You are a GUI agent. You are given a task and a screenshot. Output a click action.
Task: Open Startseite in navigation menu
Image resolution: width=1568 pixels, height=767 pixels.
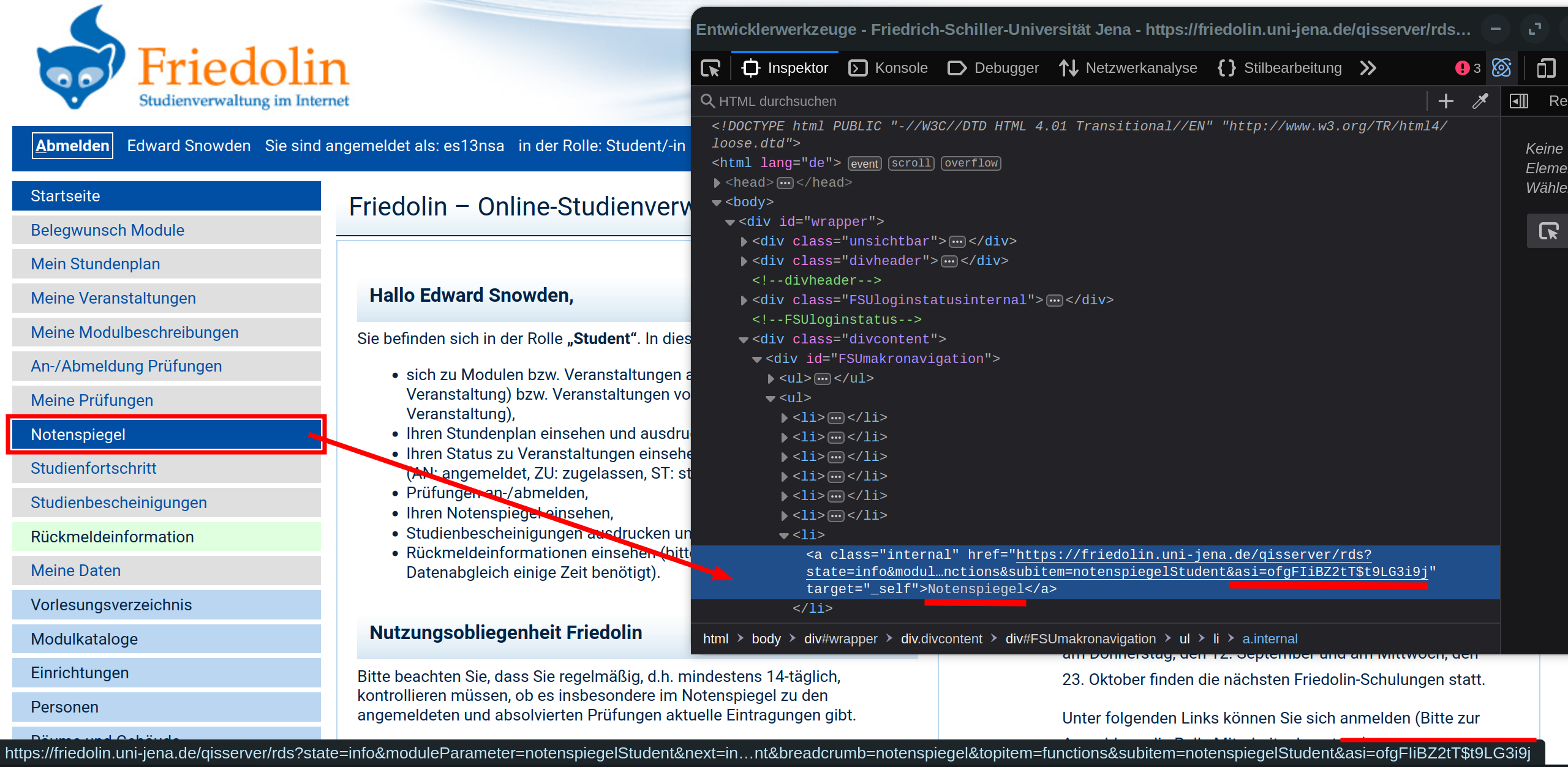[167, 196]
